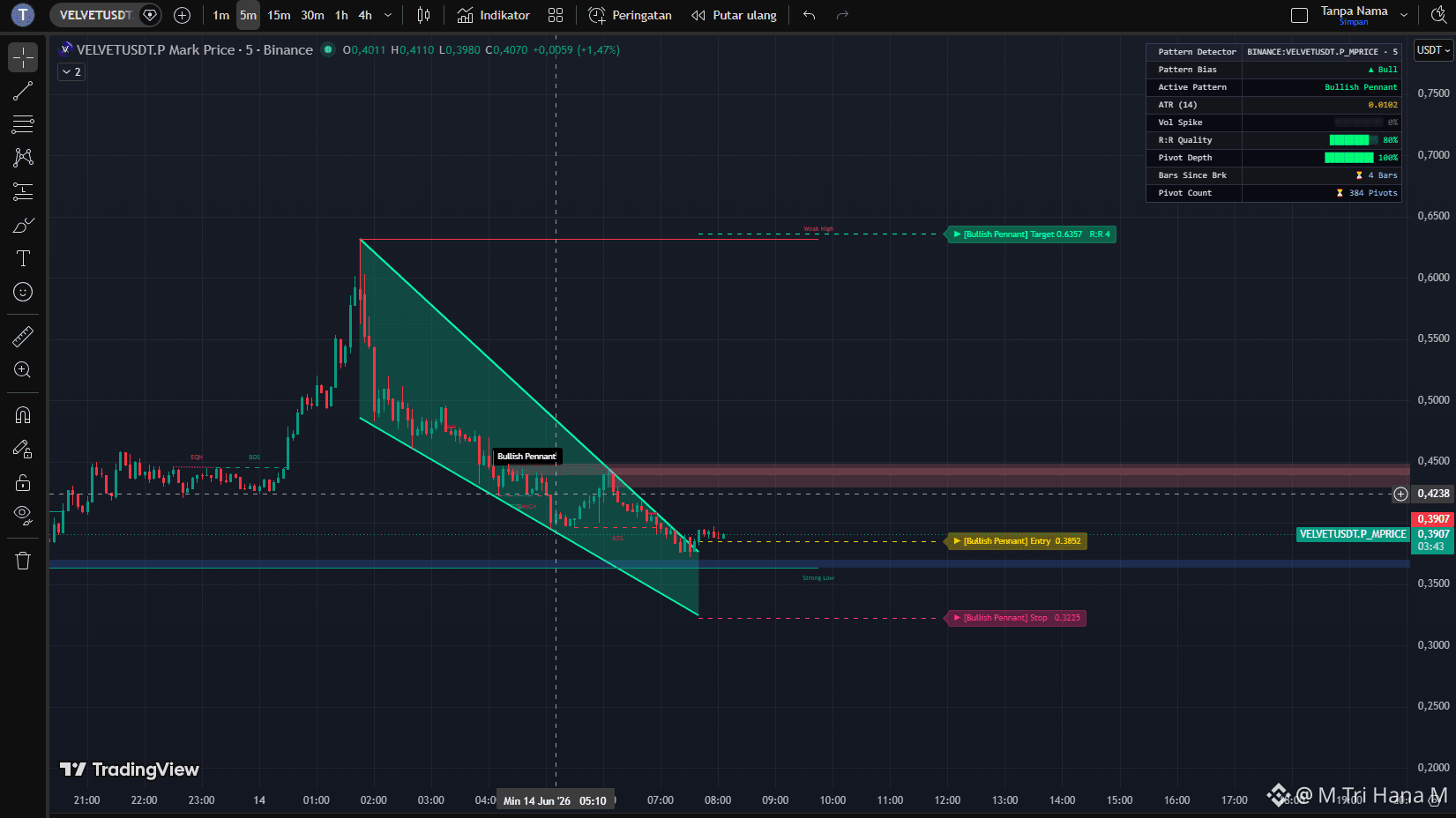Toggle stay in drawing mode
1456x818 pixels.
pyautogui.click(x=23, y=449)
